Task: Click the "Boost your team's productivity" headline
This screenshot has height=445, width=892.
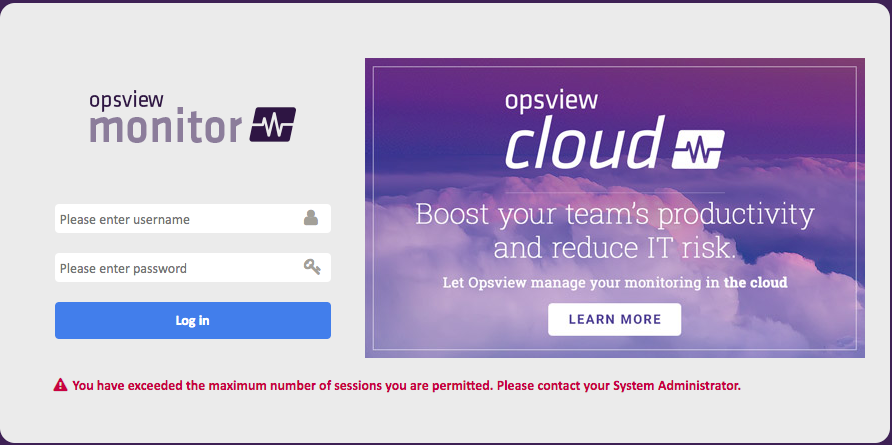Action: pos(615,215)
